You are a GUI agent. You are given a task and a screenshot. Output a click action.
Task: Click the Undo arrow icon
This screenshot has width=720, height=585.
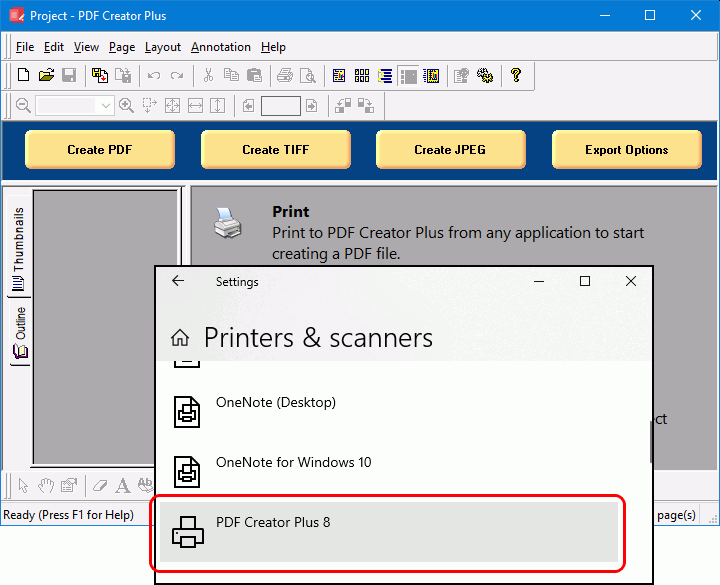(x=154, y=75)
